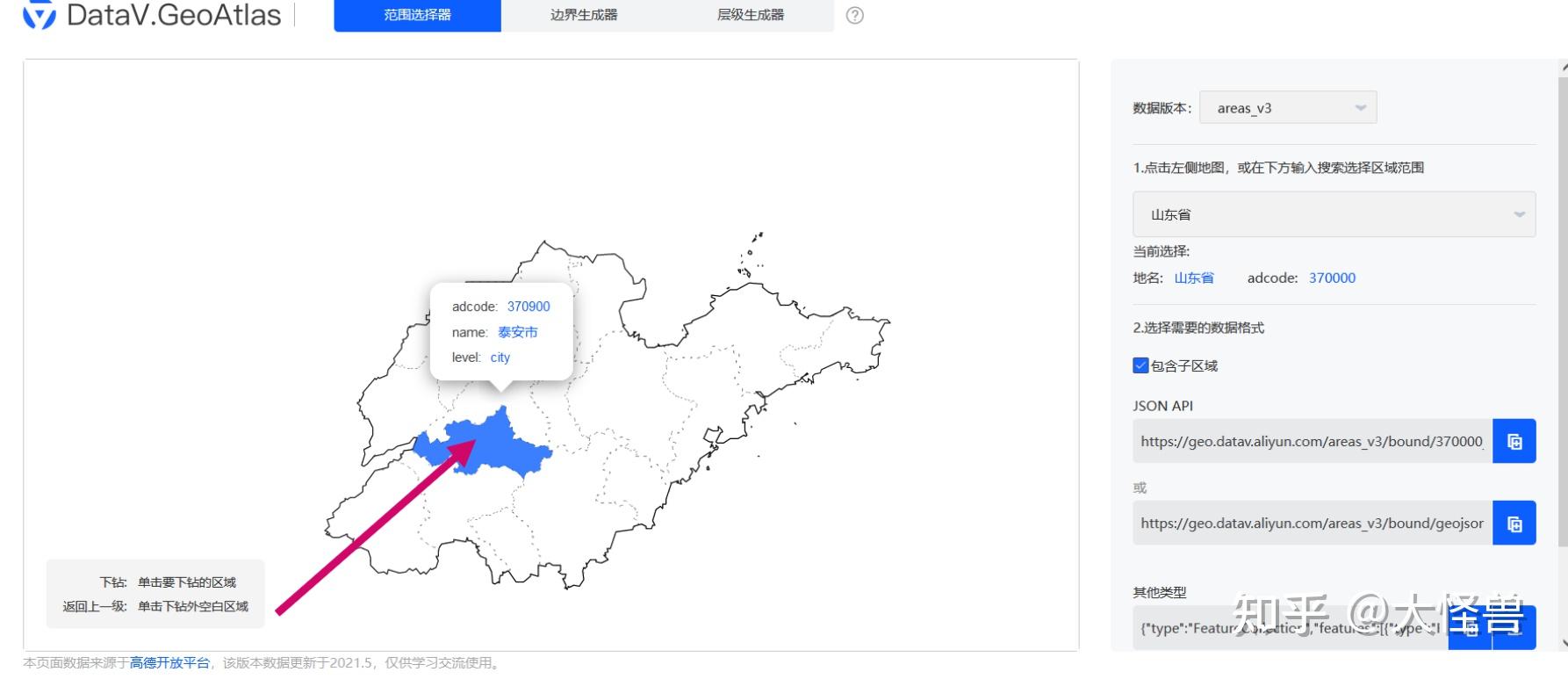Click the 返回上一级 hint text
Image resolution: width=1568 pixels, height=679 pixels.
tap(155, 606)
